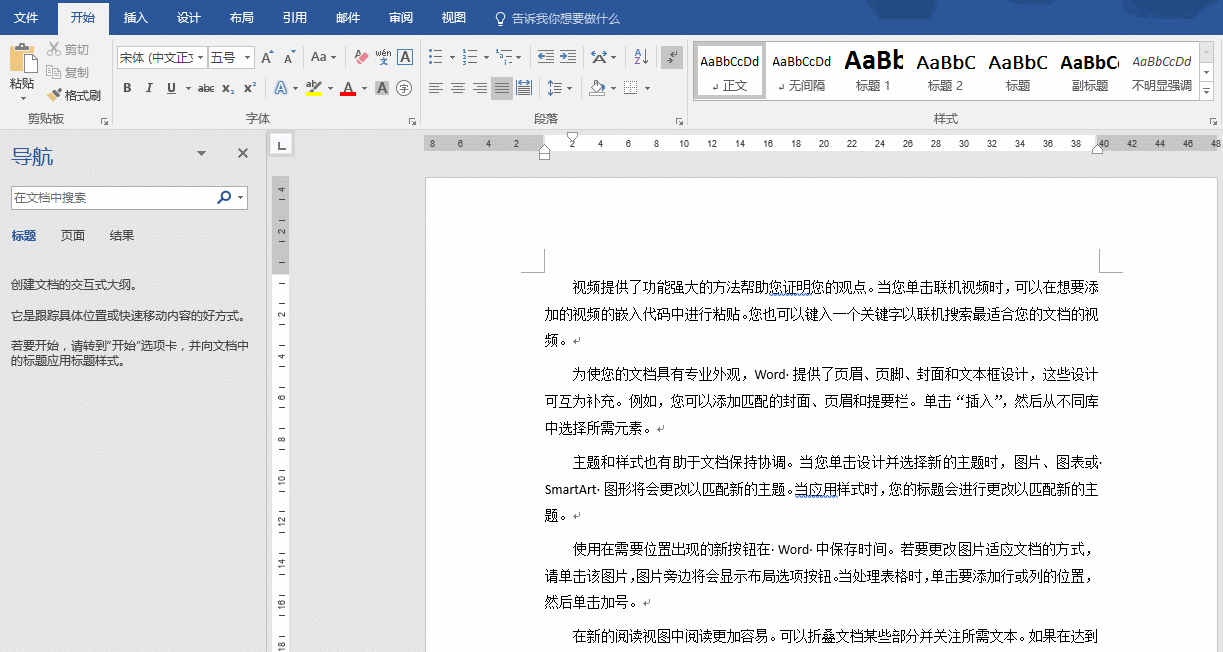
Task: Toggle show/hide paragraph marks
Action: click(672, 57)
